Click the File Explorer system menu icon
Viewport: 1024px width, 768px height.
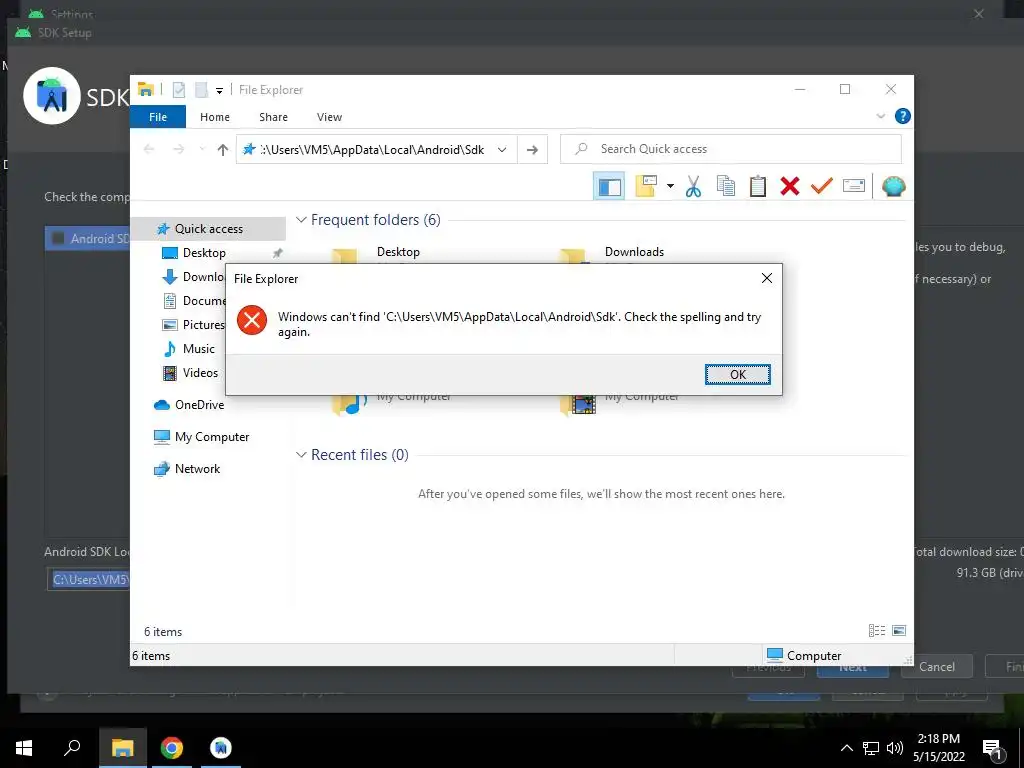[145, 89]
